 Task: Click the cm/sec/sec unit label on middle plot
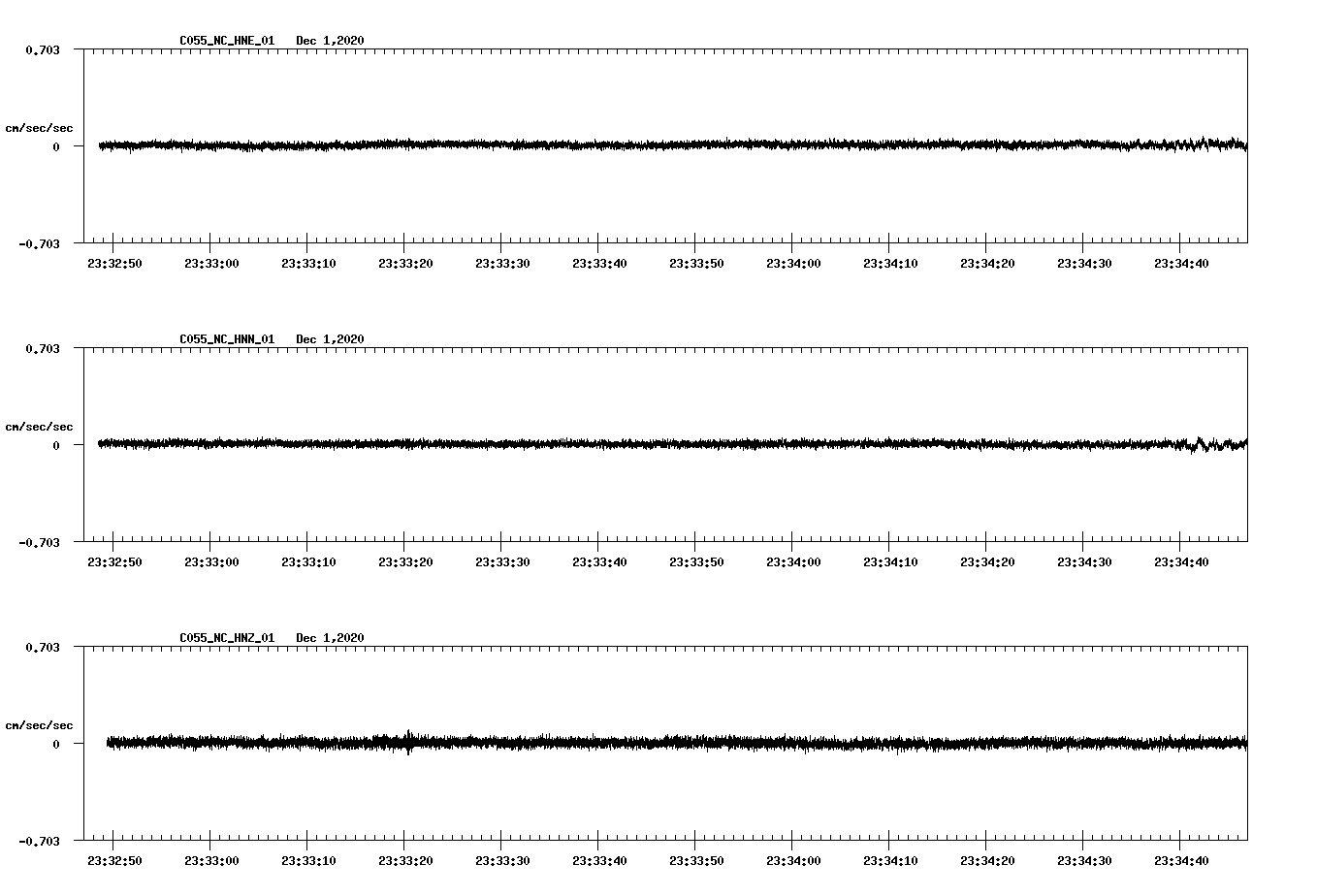coord(38,426)
